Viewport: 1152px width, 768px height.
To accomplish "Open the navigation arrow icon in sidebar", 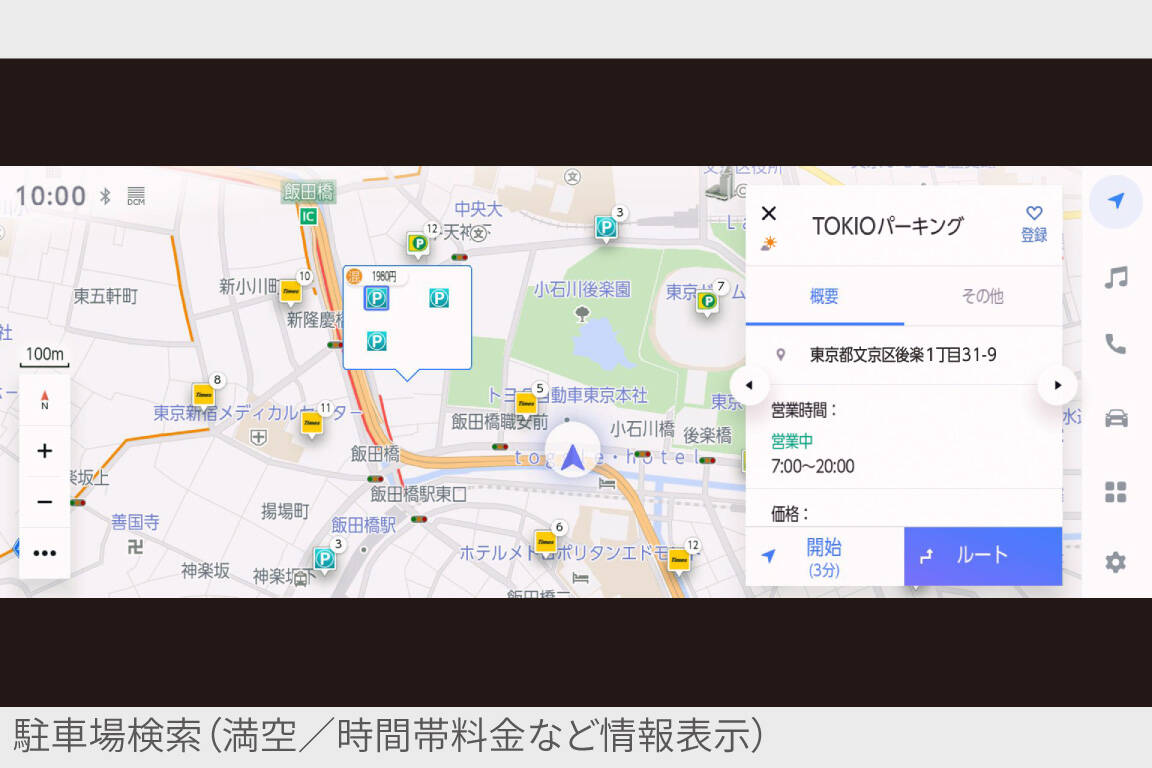I will [1116, 201].
